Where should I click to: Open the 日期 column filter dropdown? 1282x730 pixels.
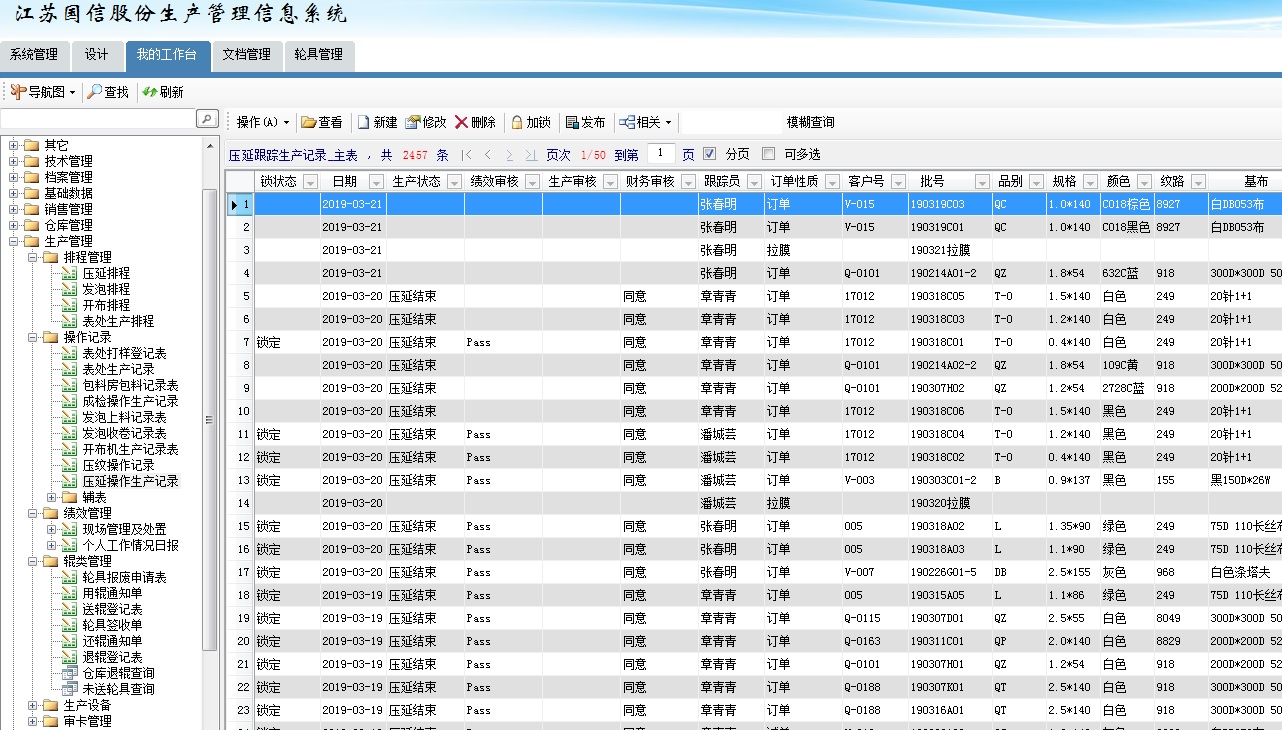(376, 182)
